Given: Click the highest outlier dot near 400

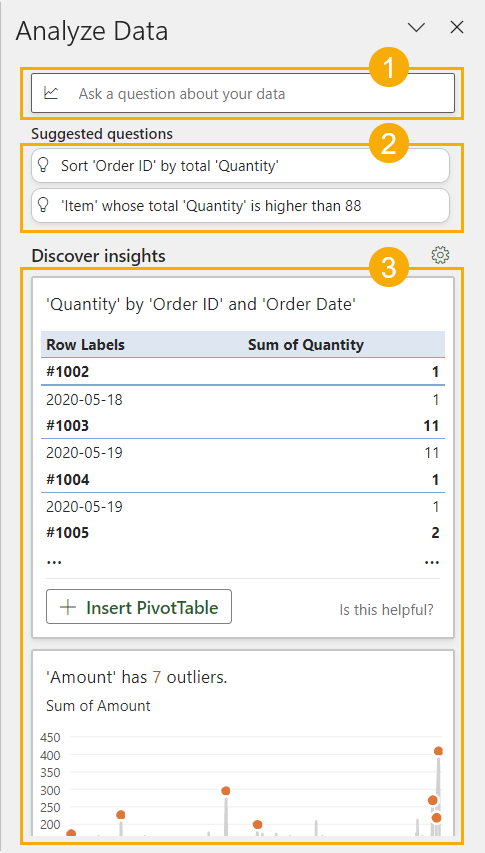Looking at the screenshot, I should click(x=438, y=751).
